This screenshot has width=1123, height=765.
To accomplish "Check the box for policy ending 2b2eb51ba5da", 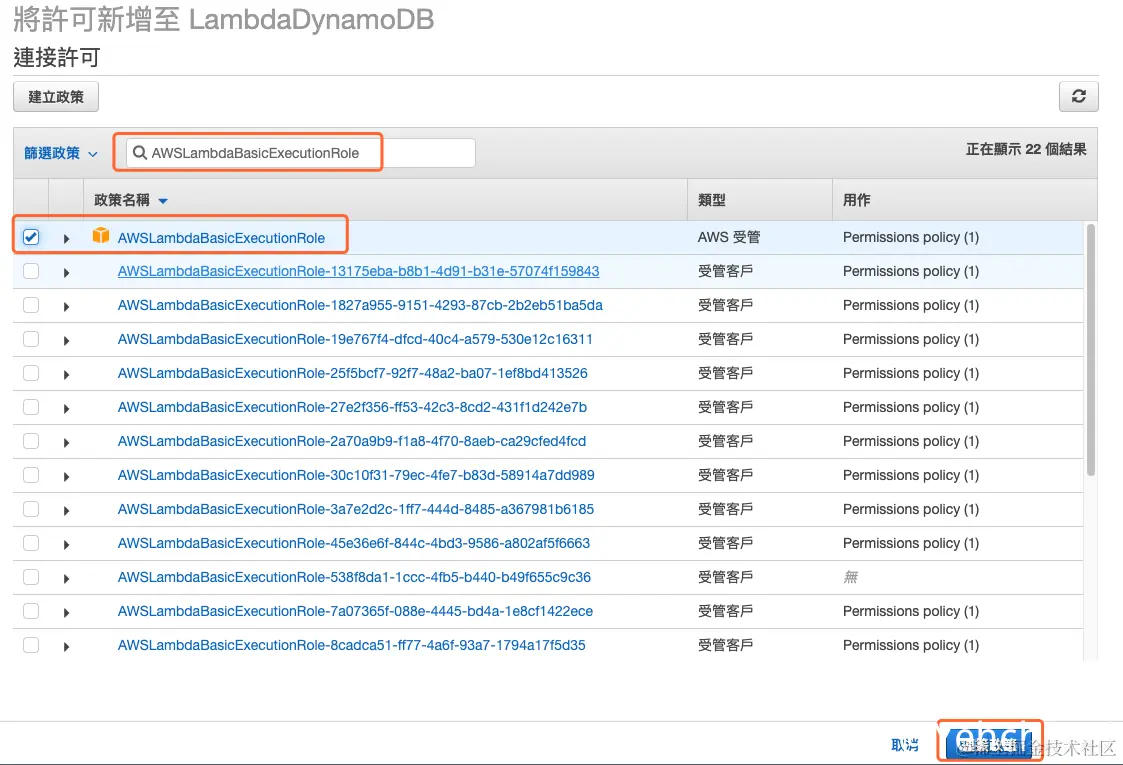I will coord(31,305).
